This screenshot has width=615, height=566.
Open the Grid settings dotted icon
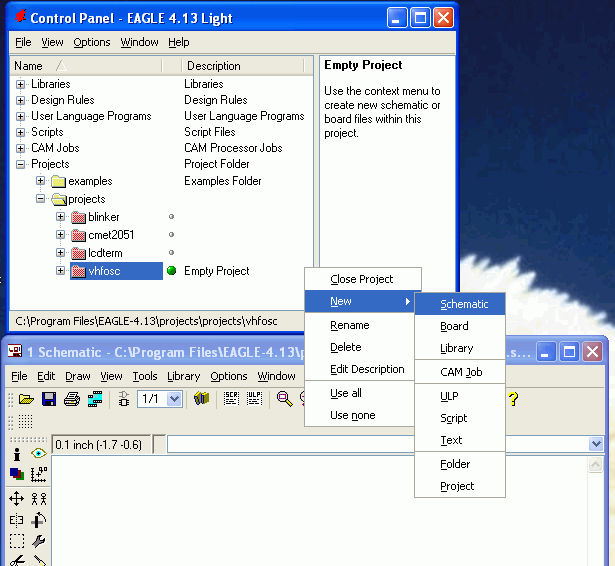pos(25,421)
